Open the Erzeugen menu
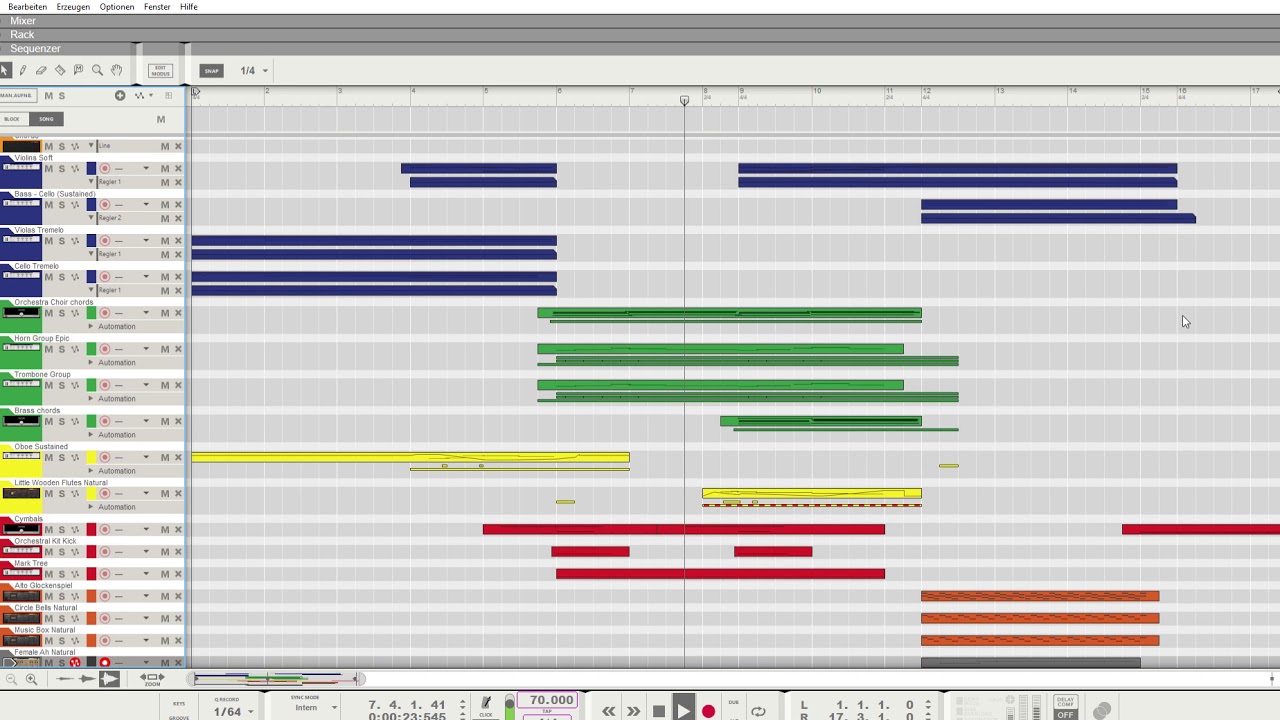 [x=73, y=7]
